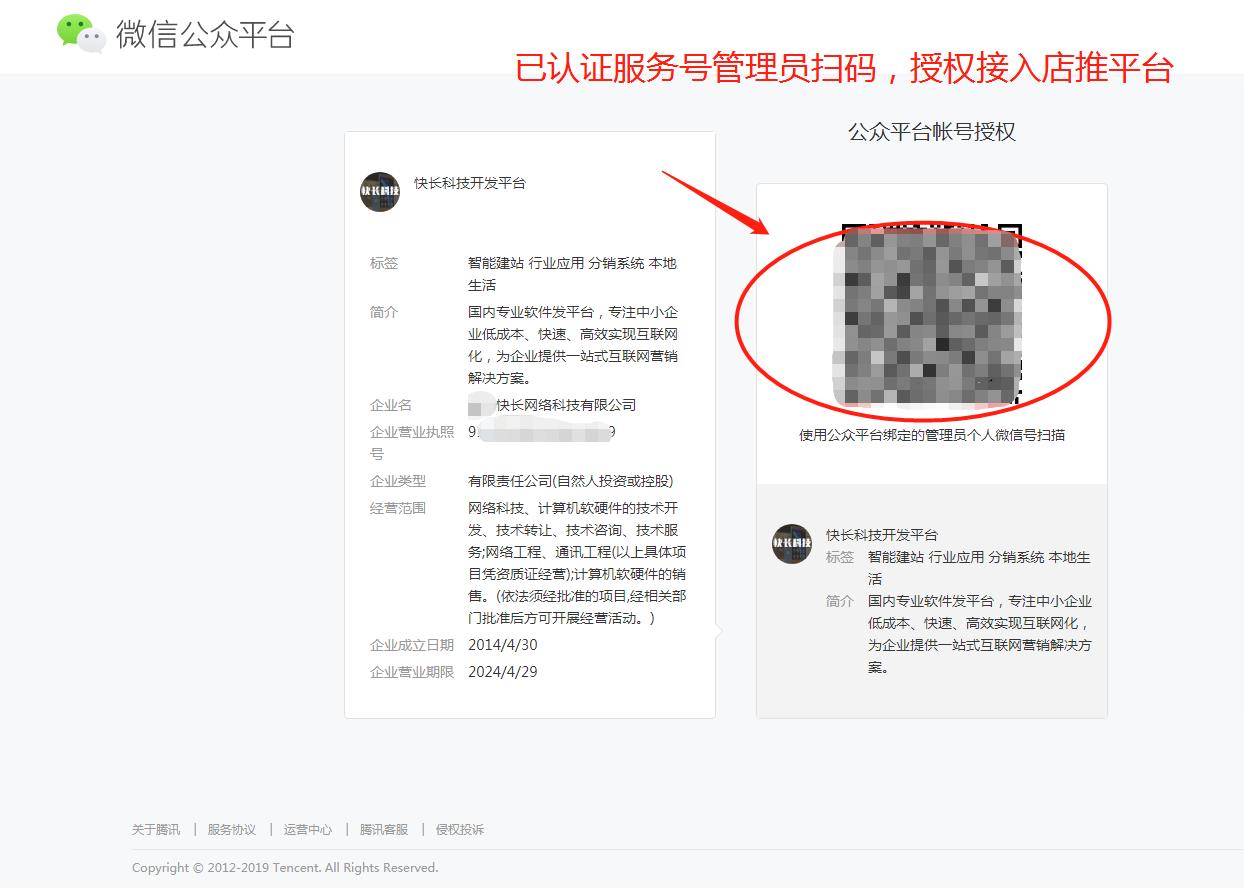Image resolution: width=1244 pixels, height=888 pixels.
Task: Open the 侵权投诉 footer link
Action: pyautogui.click(x=459, y=829)
